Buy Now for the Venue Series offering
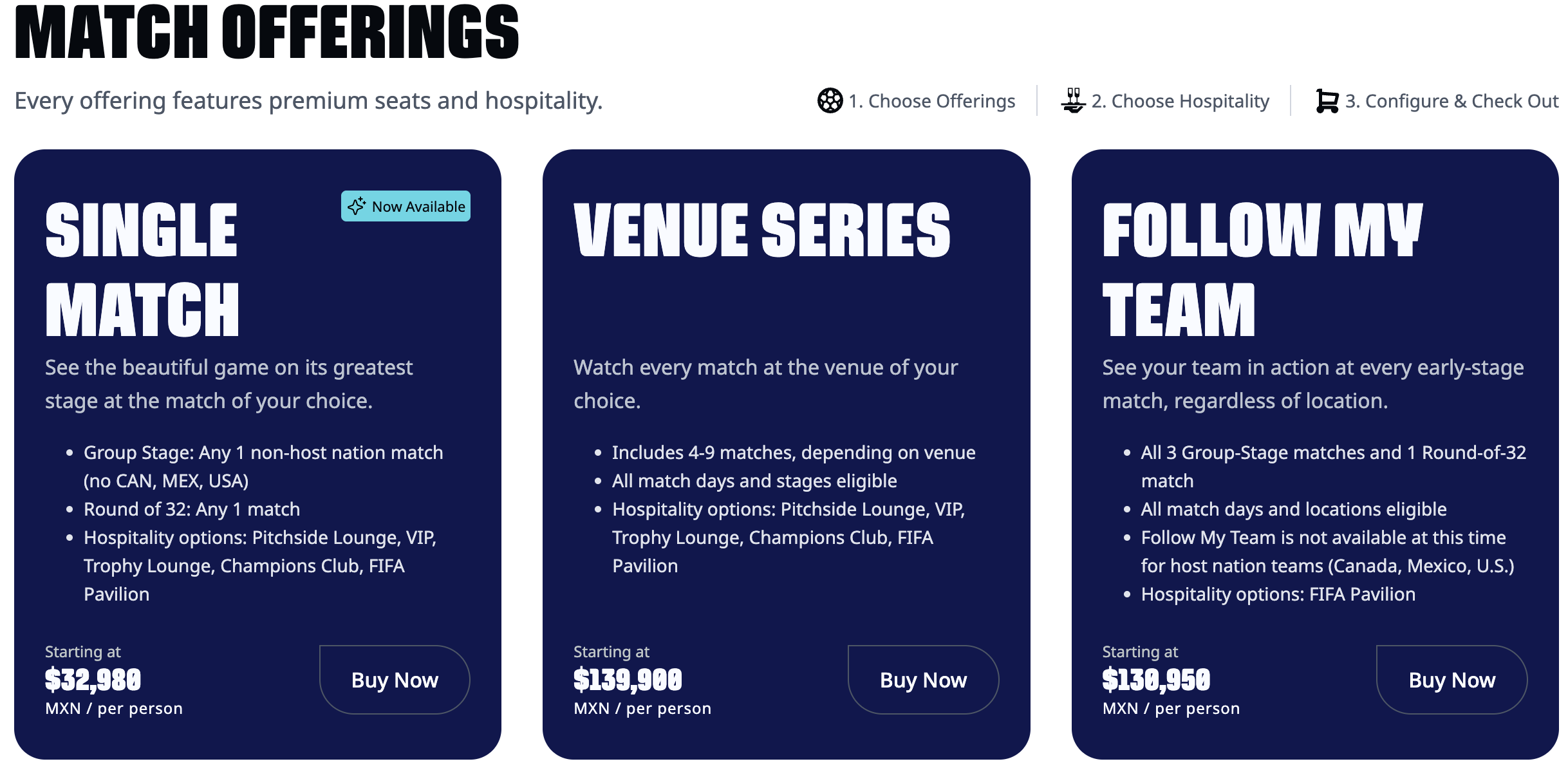Screen dimensions: 1568x777 [923, 680]
